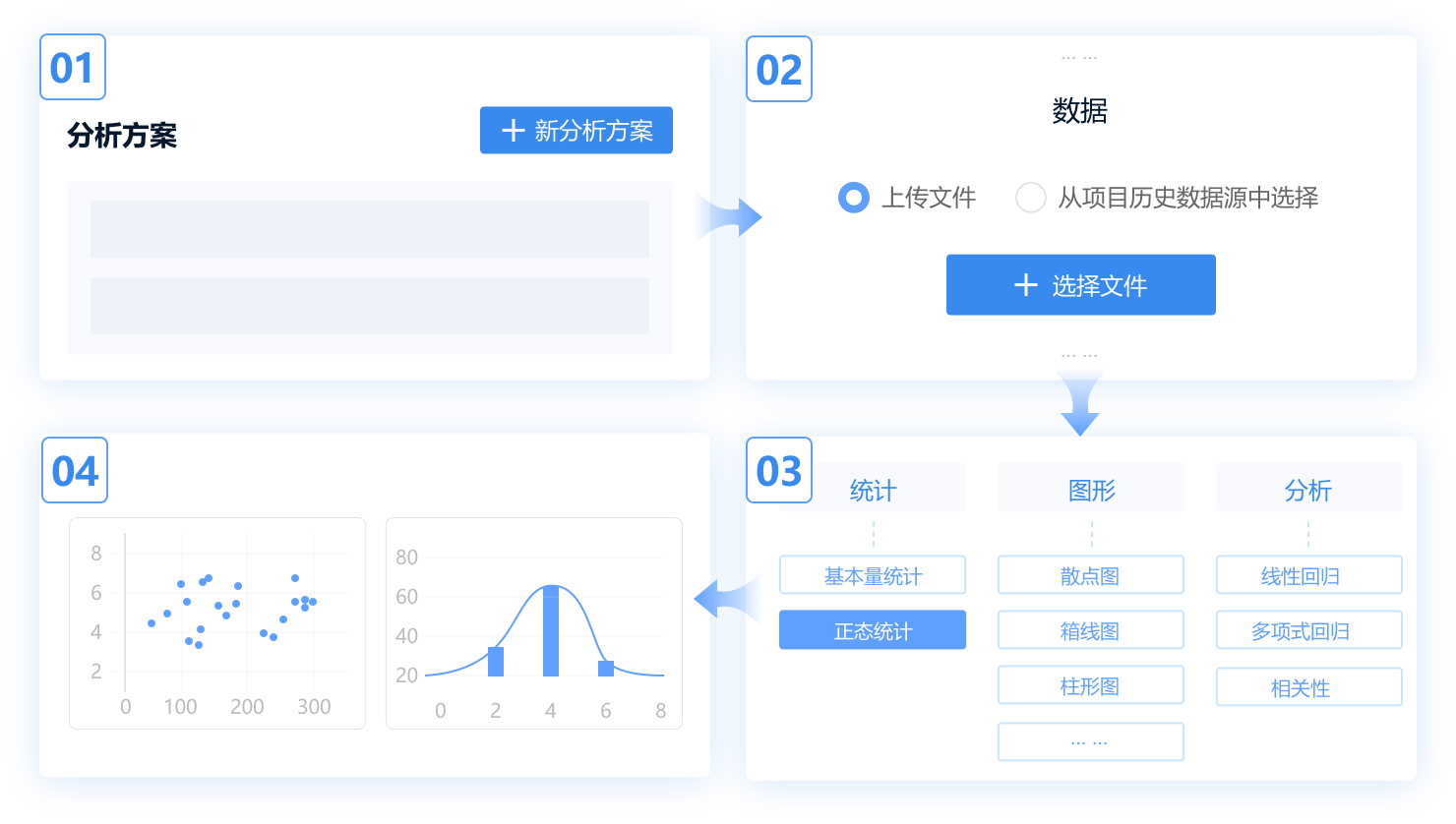Click the 新分析方案 button
Screen dimensions: 1456x824
[x=576, y=131]
